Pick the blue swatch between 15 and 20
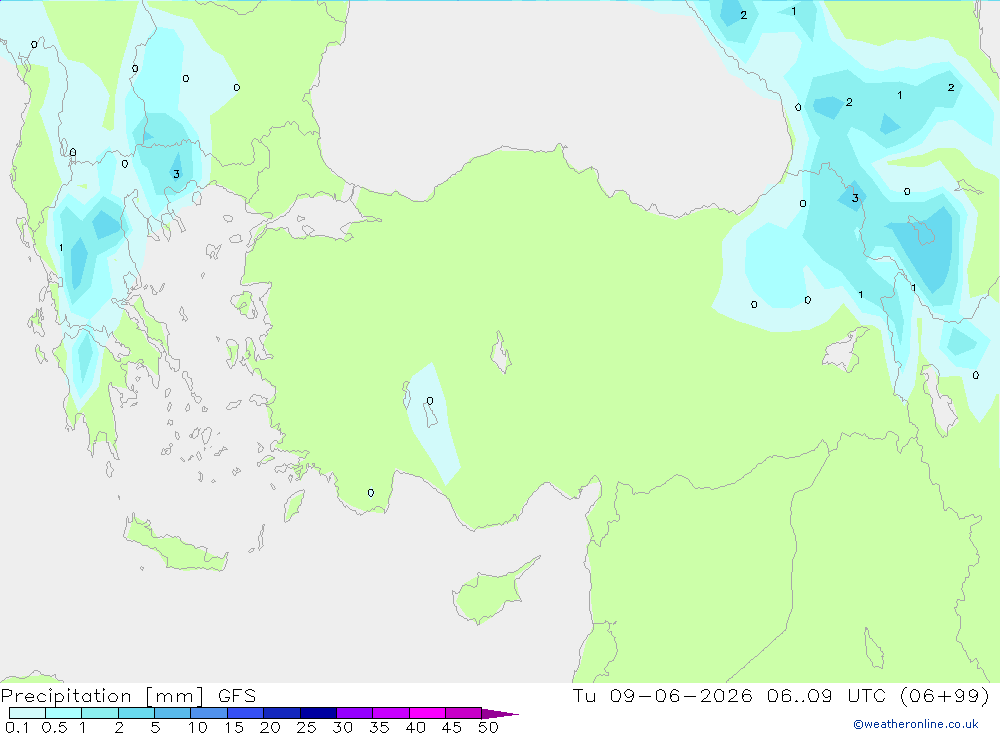Viewport: 1000px width, 733px height. tap(246, 713)
